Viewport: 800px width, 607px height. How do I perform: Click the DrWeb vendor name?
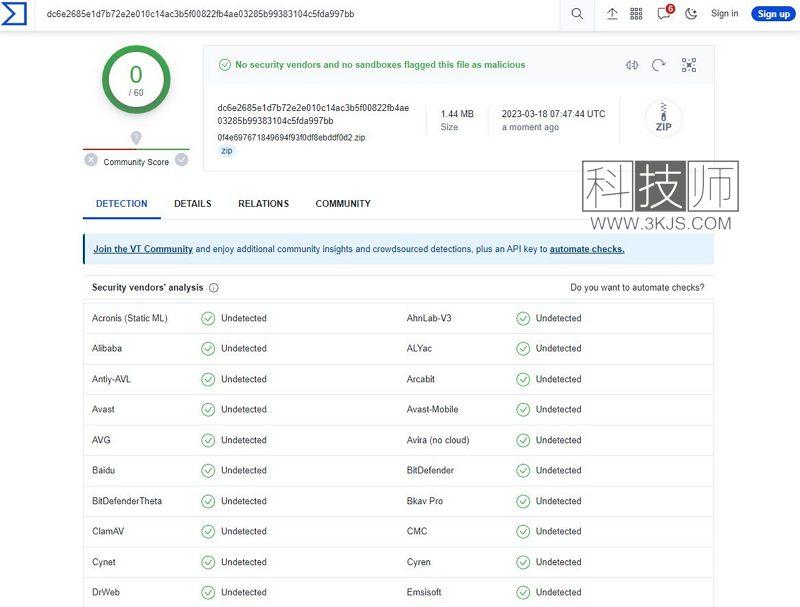click(106, 592)
